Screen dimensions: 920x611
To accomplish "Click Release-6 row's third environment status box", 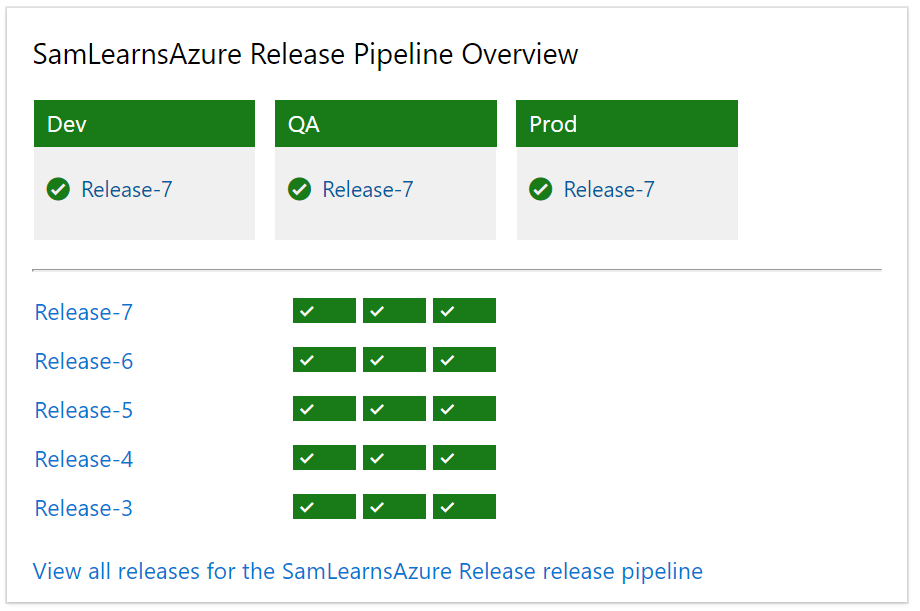I will coord(464,360).
